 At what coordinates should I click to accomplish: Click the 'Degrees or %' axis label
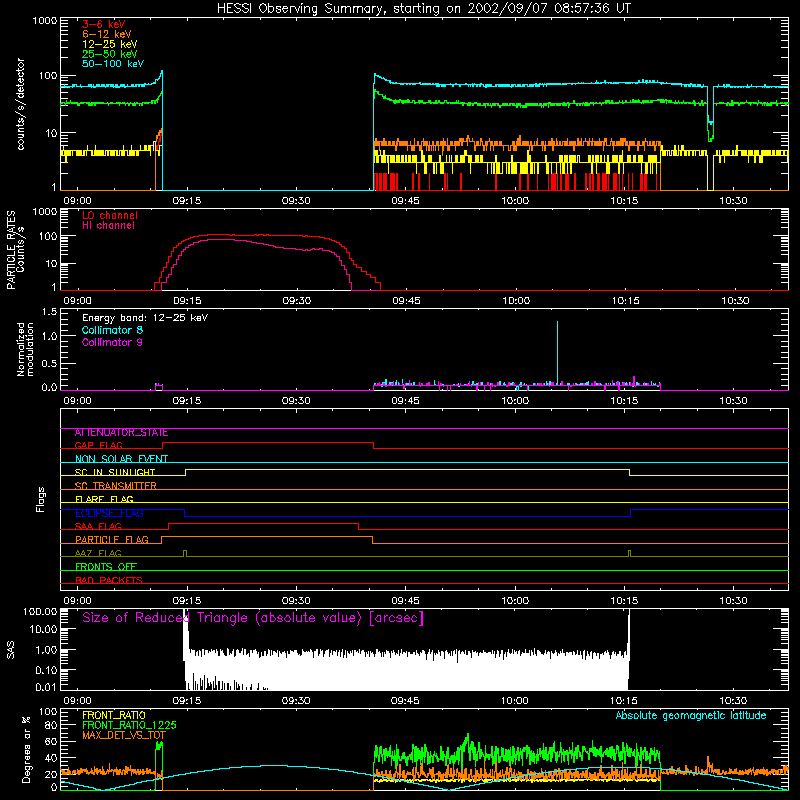[26, 749]
